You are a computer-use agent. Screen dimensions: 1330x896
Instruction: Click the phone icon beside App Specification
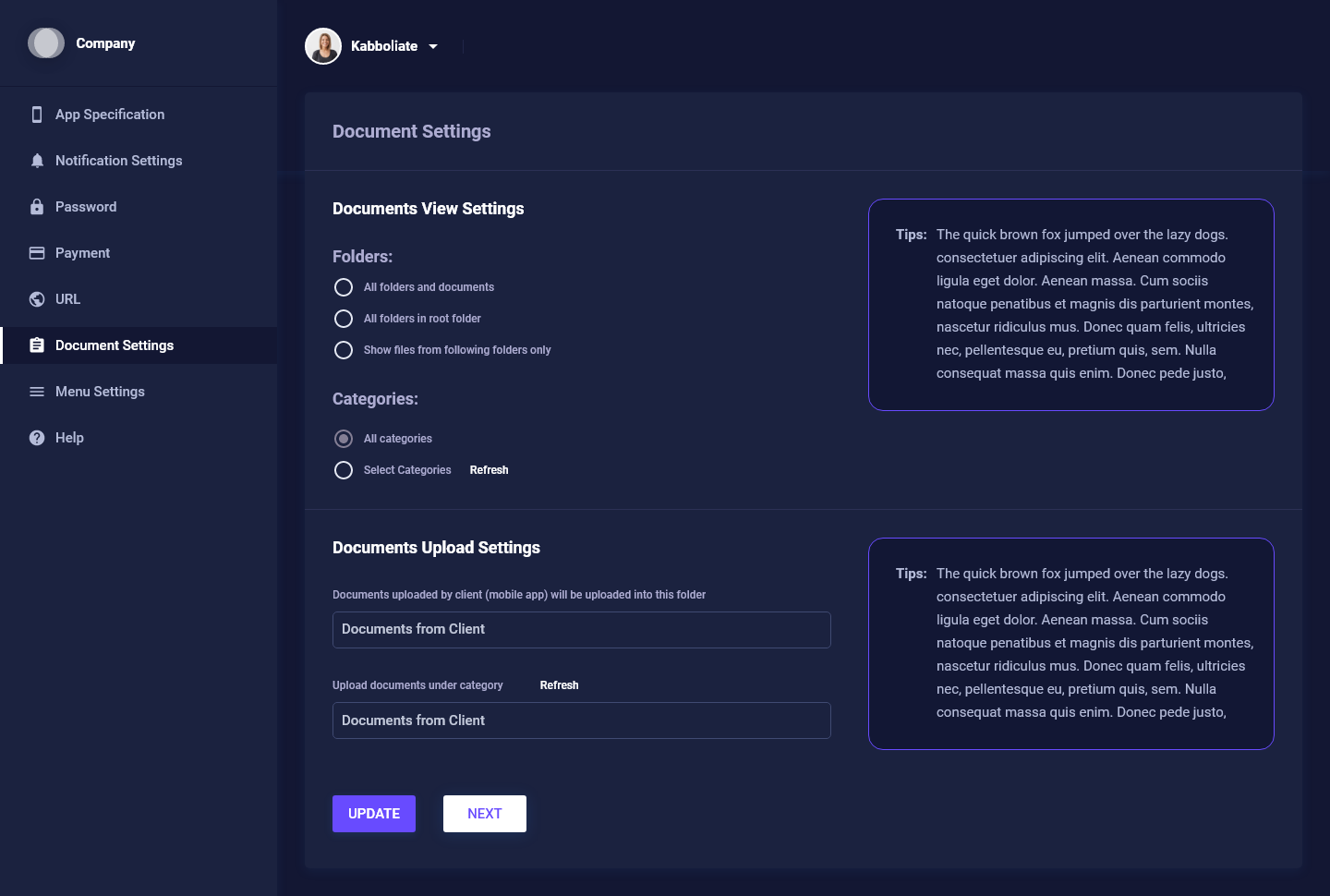37,115
